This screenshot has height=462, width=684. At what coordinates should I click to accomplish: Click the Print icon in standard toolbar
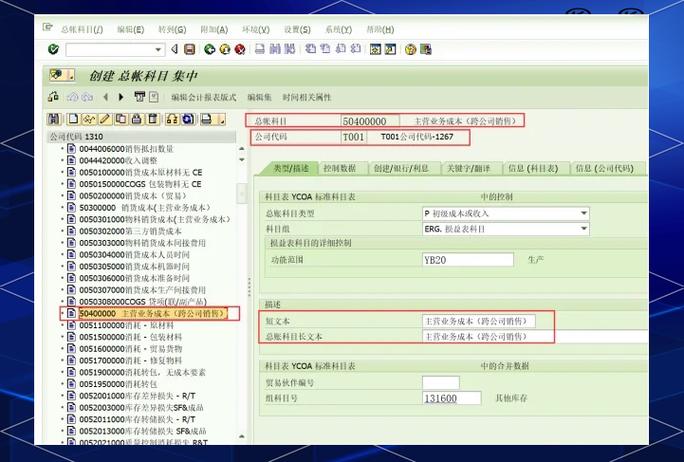click(x=260, y=49)
